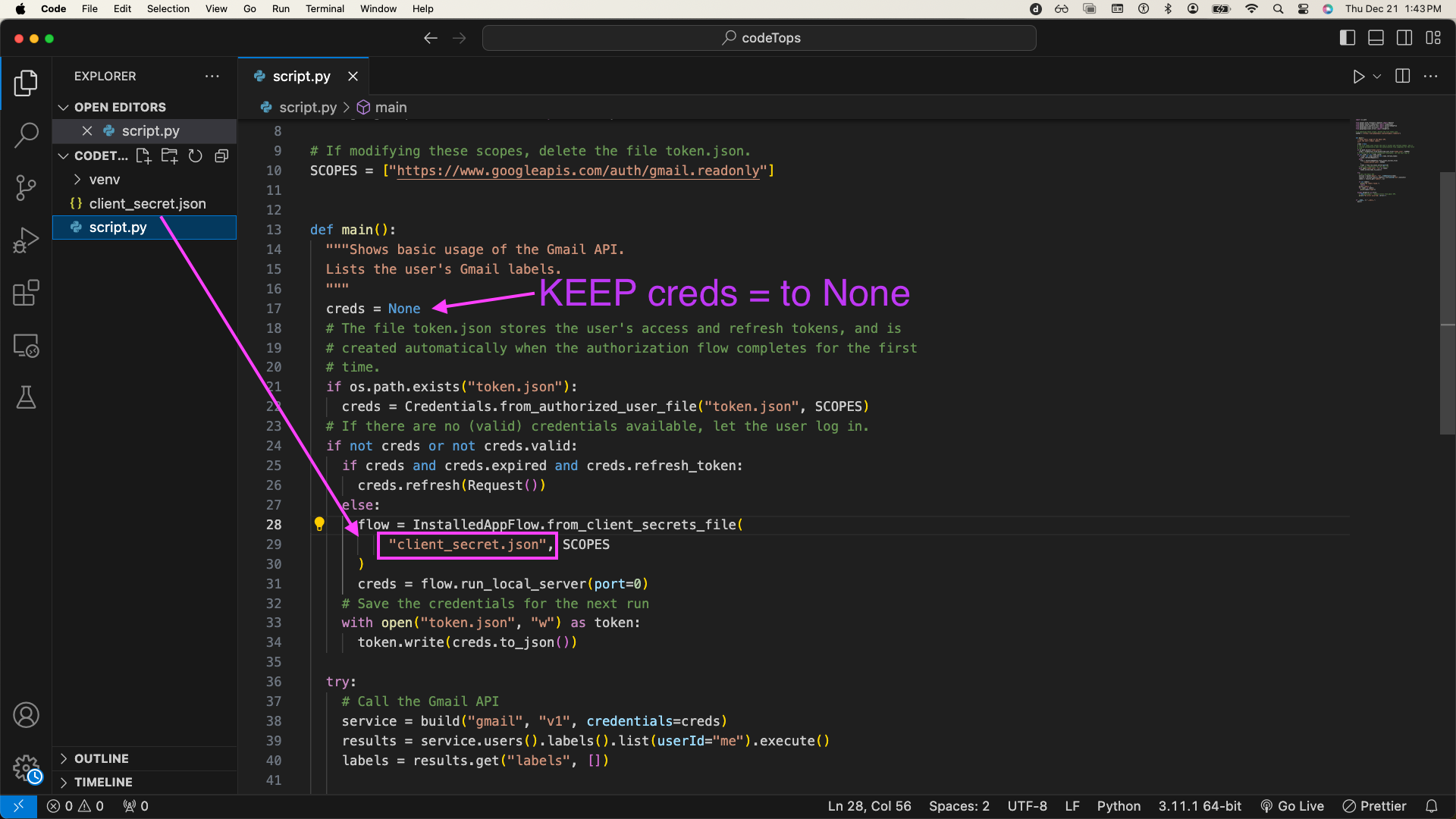The width and height of the screenshot is (1456, 819).
Task: Open macOS Spotlight search in menu bar
Action: click(1279, 9)
